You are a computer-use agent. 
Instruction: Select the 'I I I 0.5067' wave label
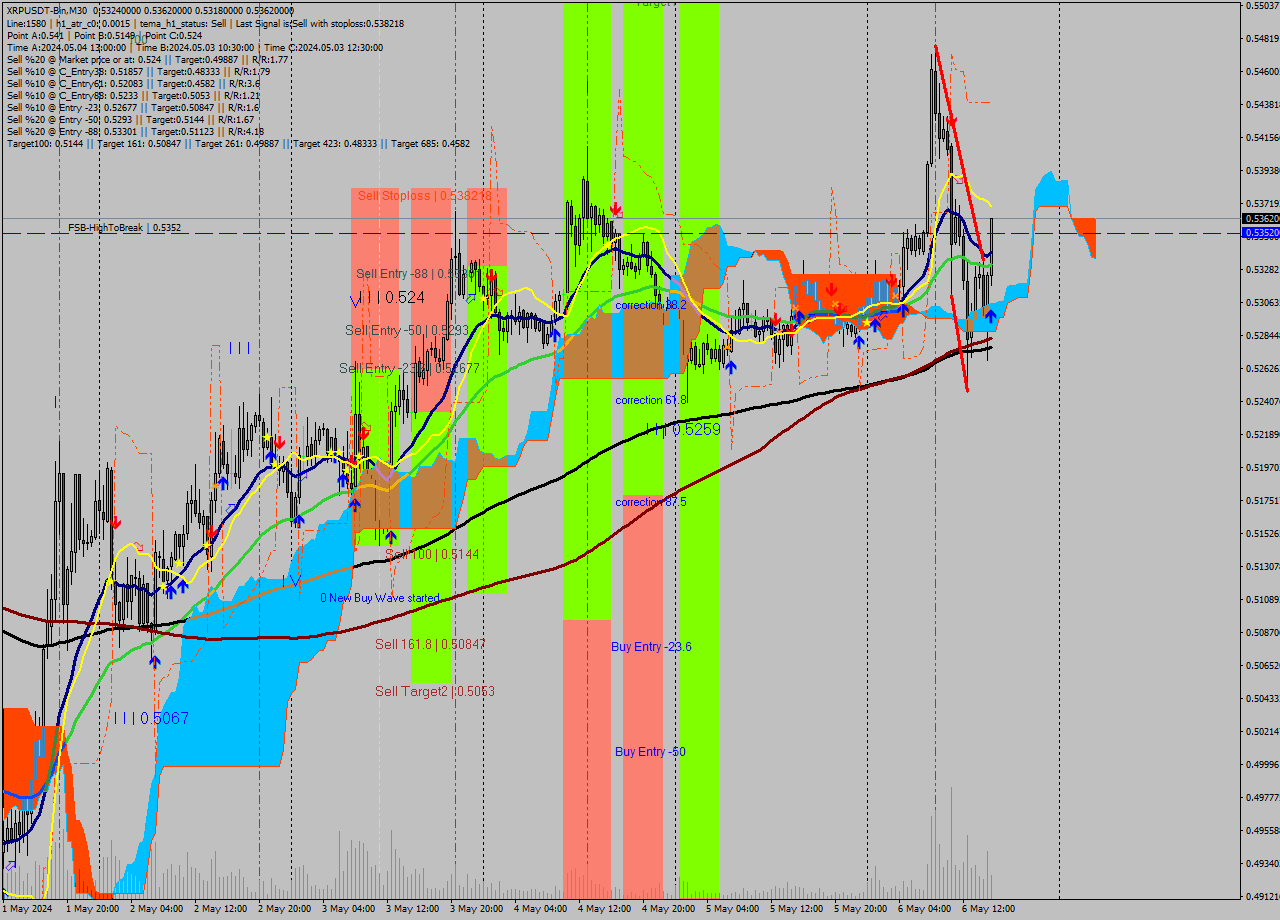[x=150, y=718]
